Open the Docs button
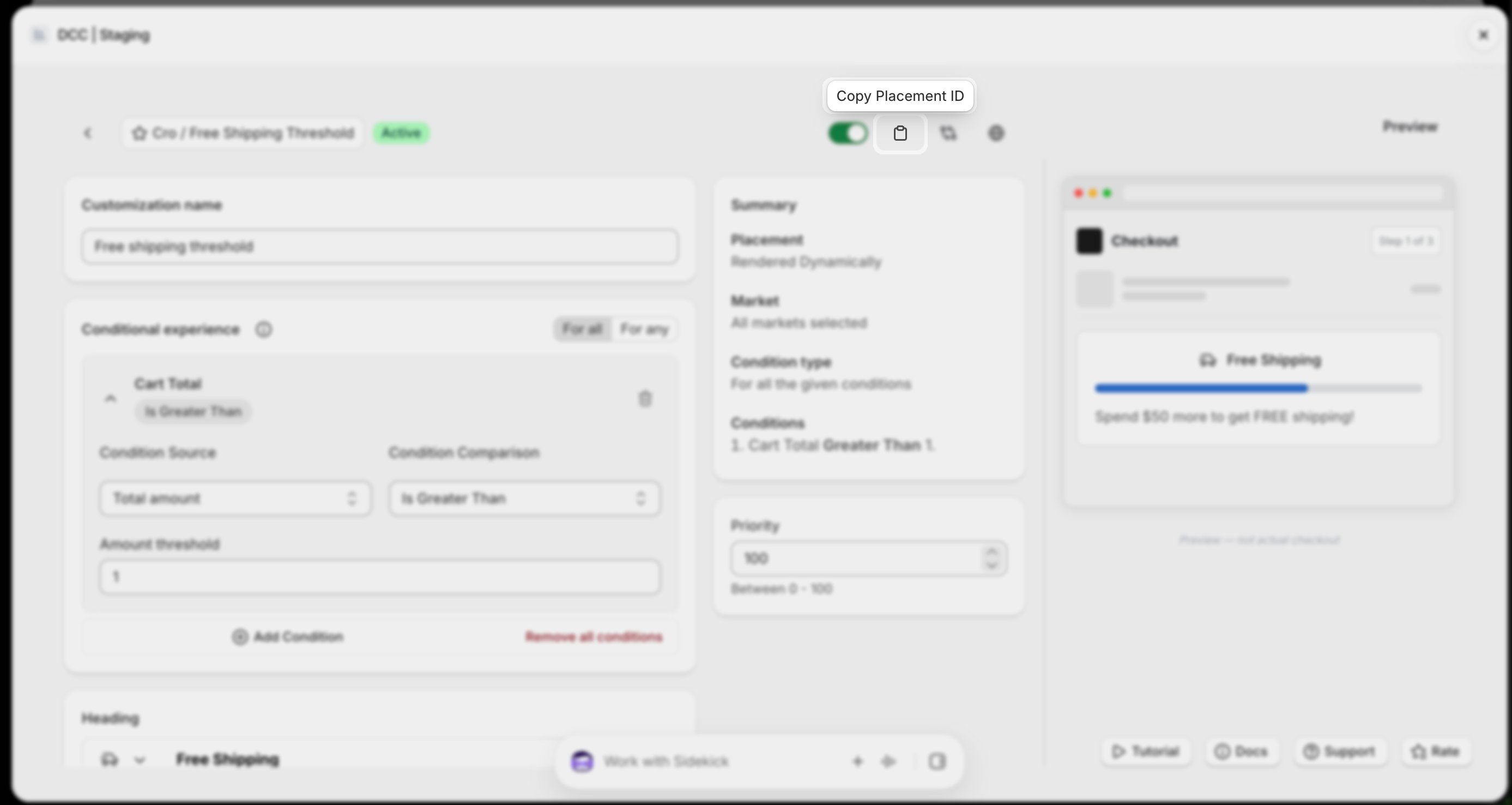 [x=1242, y=752]
